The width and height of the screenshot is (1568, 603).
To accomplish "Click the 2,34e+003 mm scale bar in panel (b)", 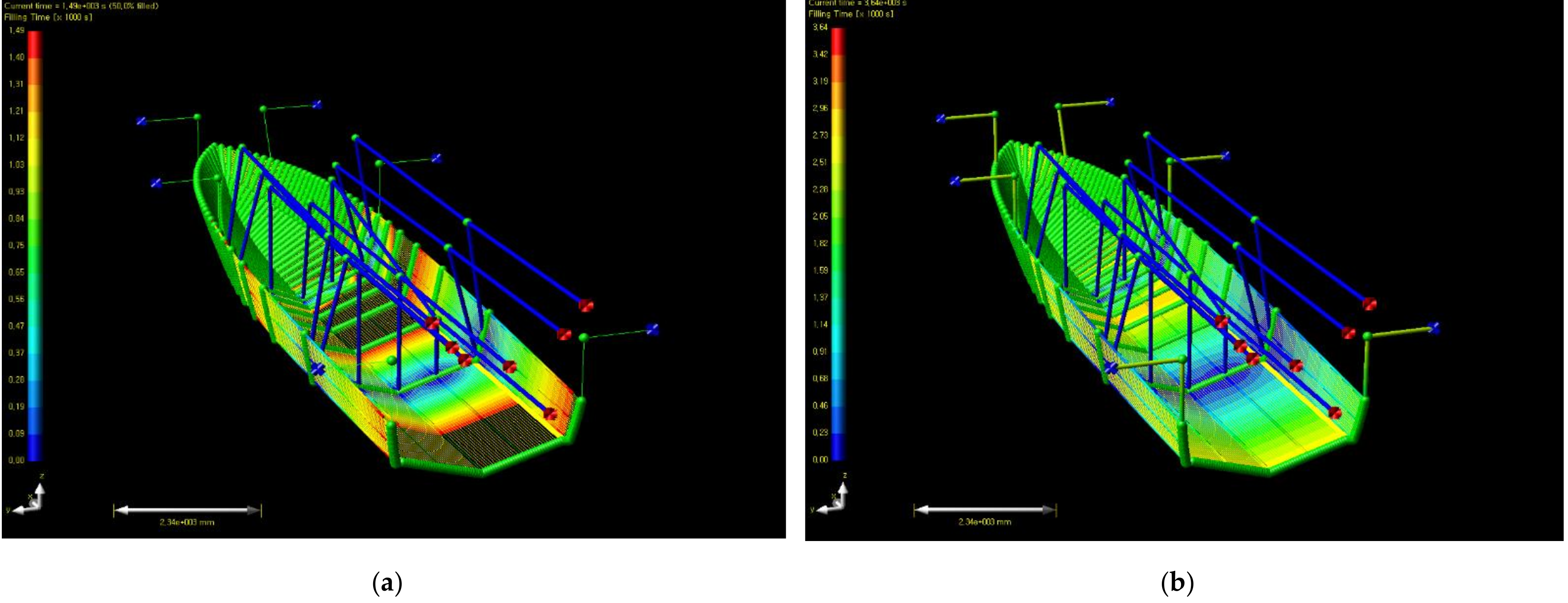I will coord(985,510).
